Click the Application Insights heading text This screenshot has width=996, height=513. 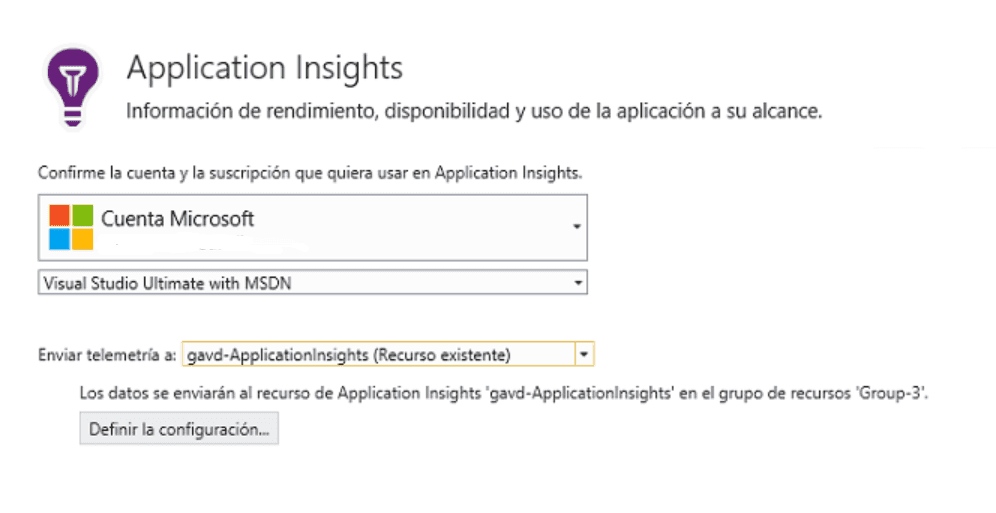[265, 69]
